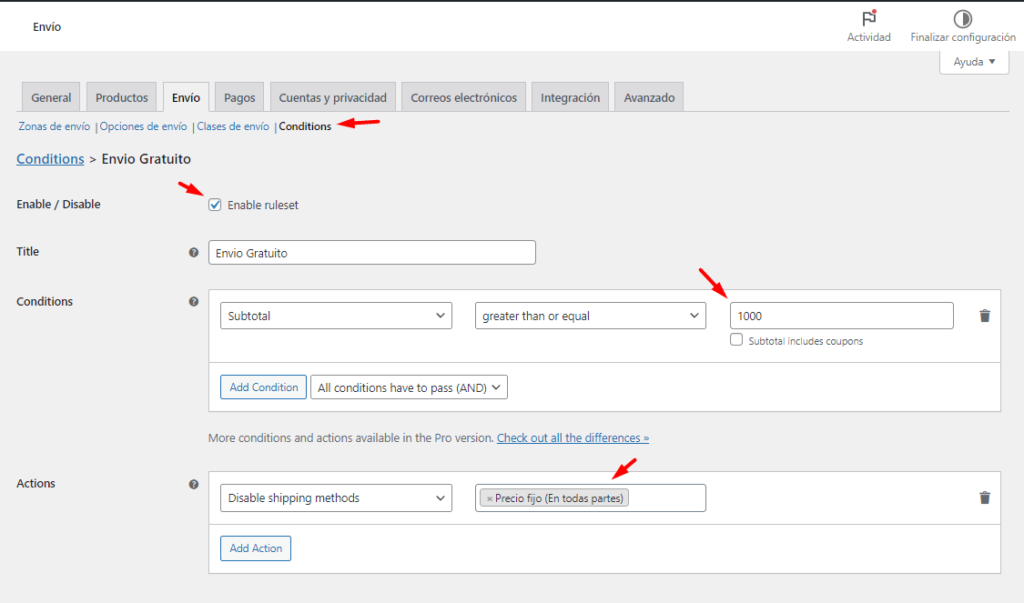Screen dimensions: 1024x603
Task: Delete the Subtotal condition row
Action: [985, 316]
